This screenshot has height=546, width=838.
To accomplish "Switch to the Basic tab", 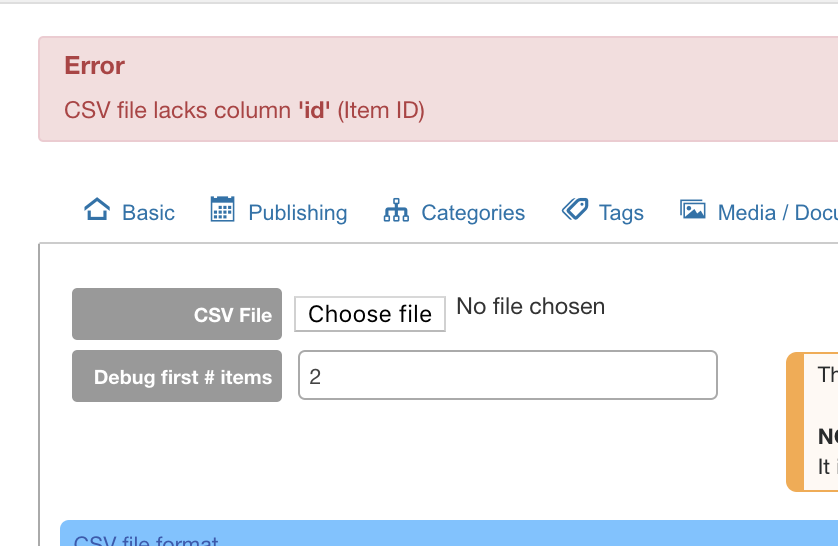I will pos(148,213).
